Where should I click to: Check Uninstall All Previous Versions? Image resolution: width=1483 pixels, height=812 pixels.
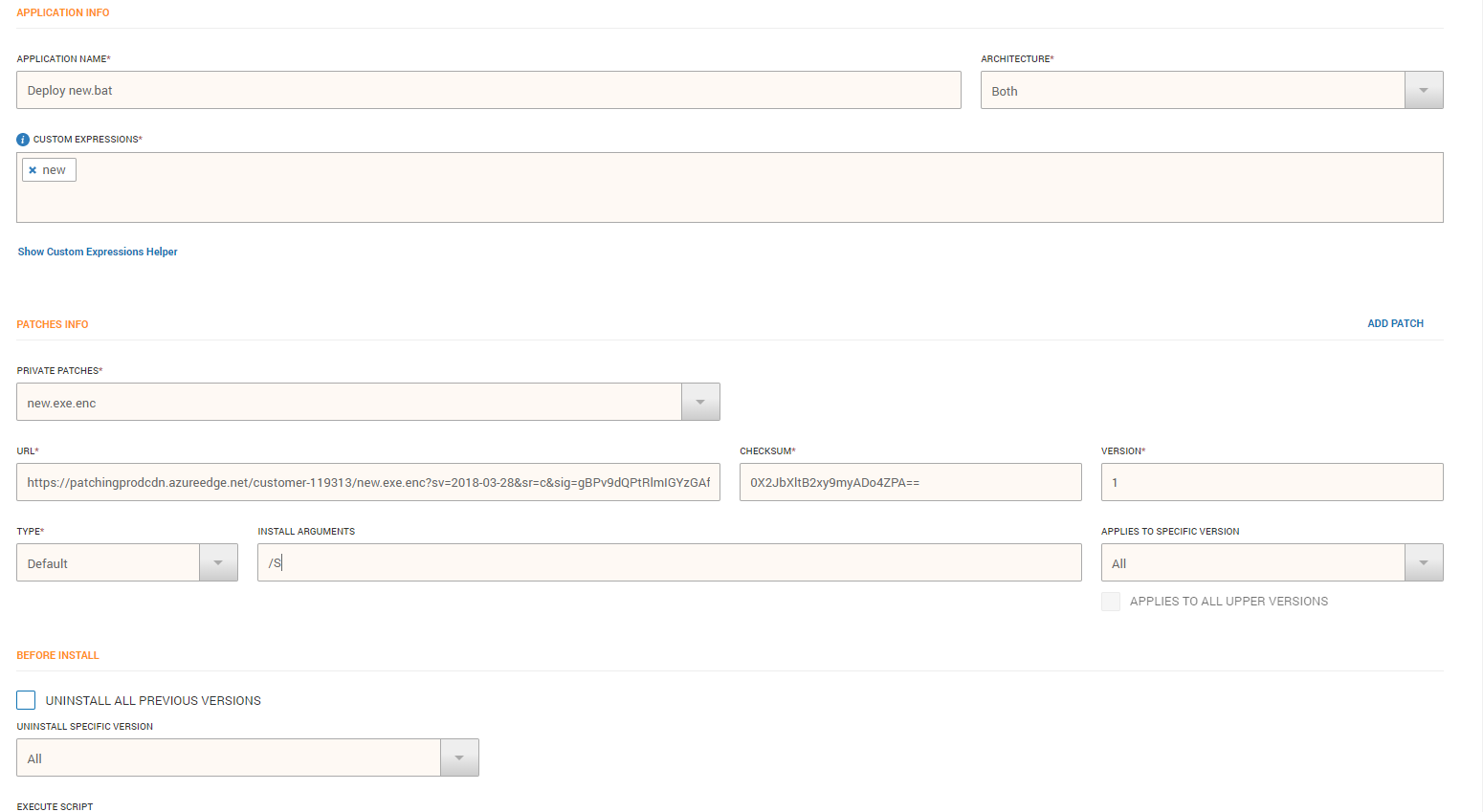click(x=26, y=700)
